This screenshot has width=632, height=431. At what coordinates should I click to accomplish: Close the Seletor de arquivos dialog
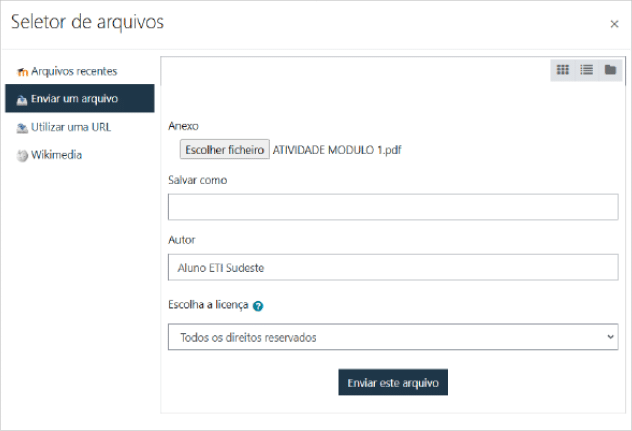613,22
